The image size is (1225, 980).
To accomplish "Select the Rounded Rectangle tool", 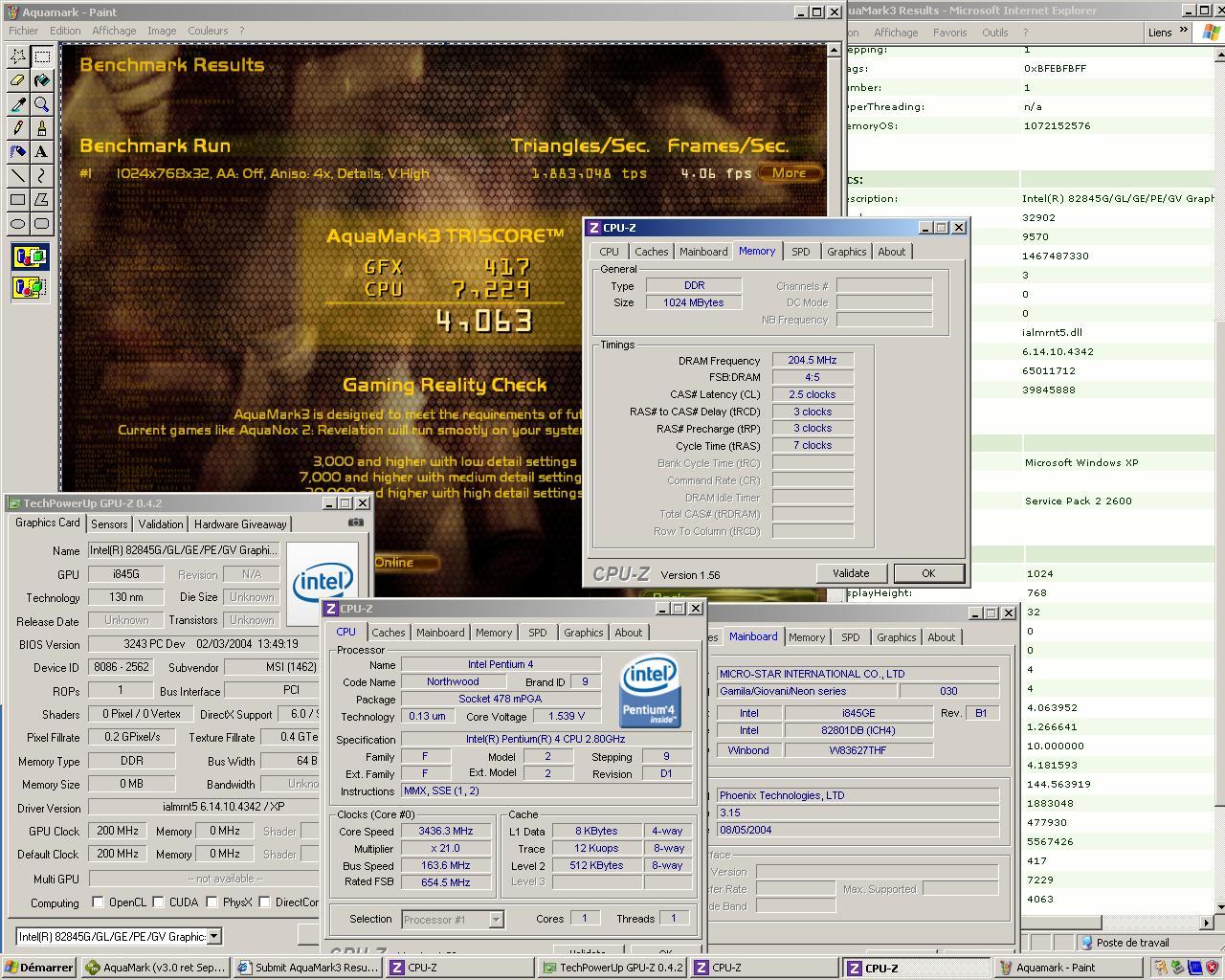I will coord(41,223).
